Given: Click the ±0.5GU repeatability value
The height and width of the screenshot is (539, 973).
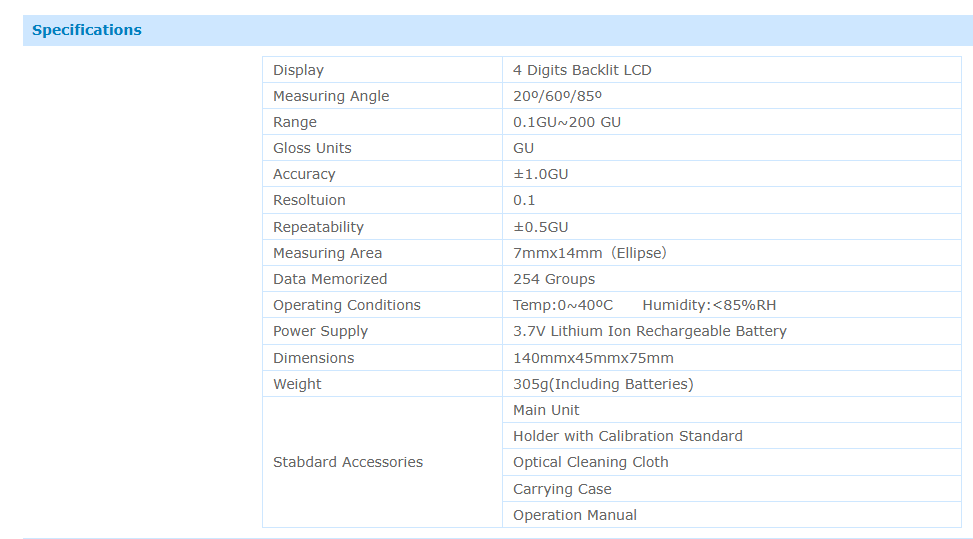Looking at the screenshot, I should tap(540, 227).
